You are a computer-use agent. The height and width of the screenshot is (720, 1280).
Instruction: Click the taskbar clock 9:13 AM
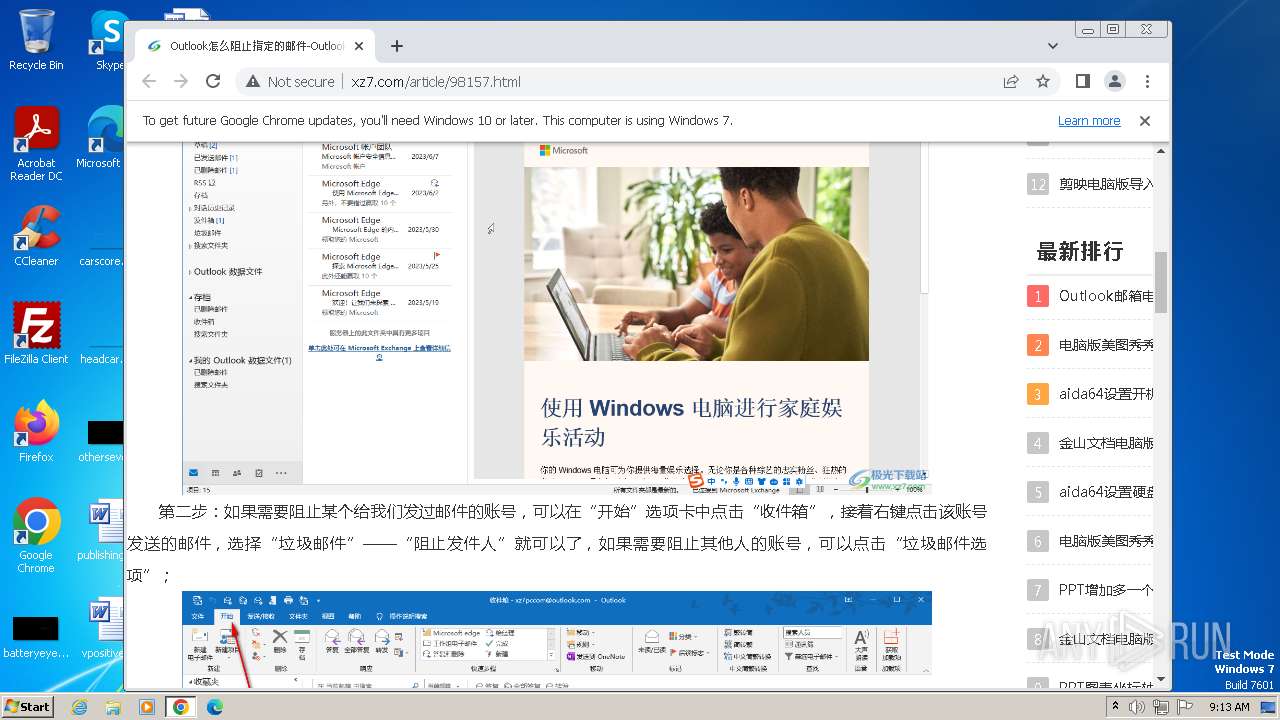click(x=1229, y=707)
